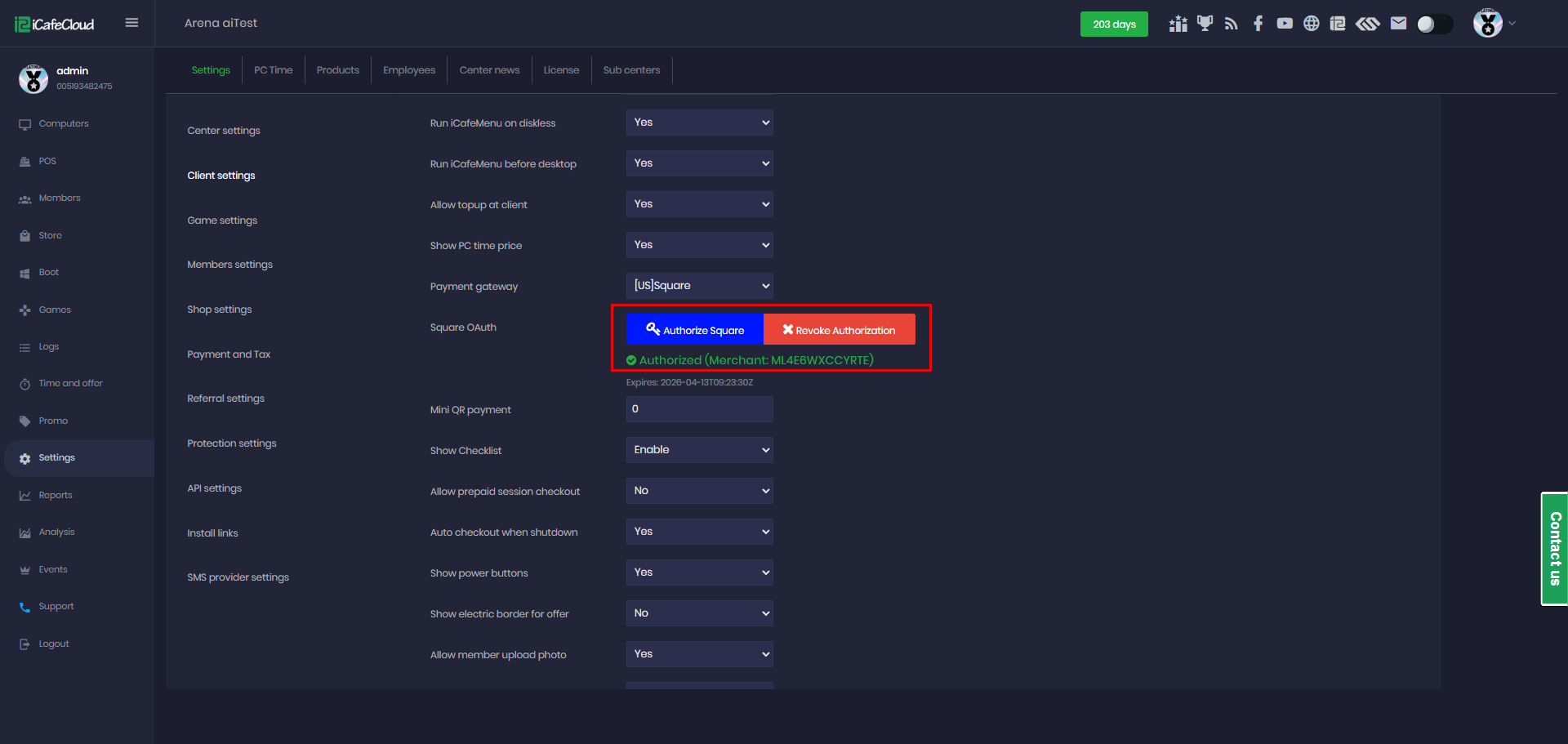1568x744 pixels.
Task: Toggle the dark/light theme switch
Action: [1434, 25]
